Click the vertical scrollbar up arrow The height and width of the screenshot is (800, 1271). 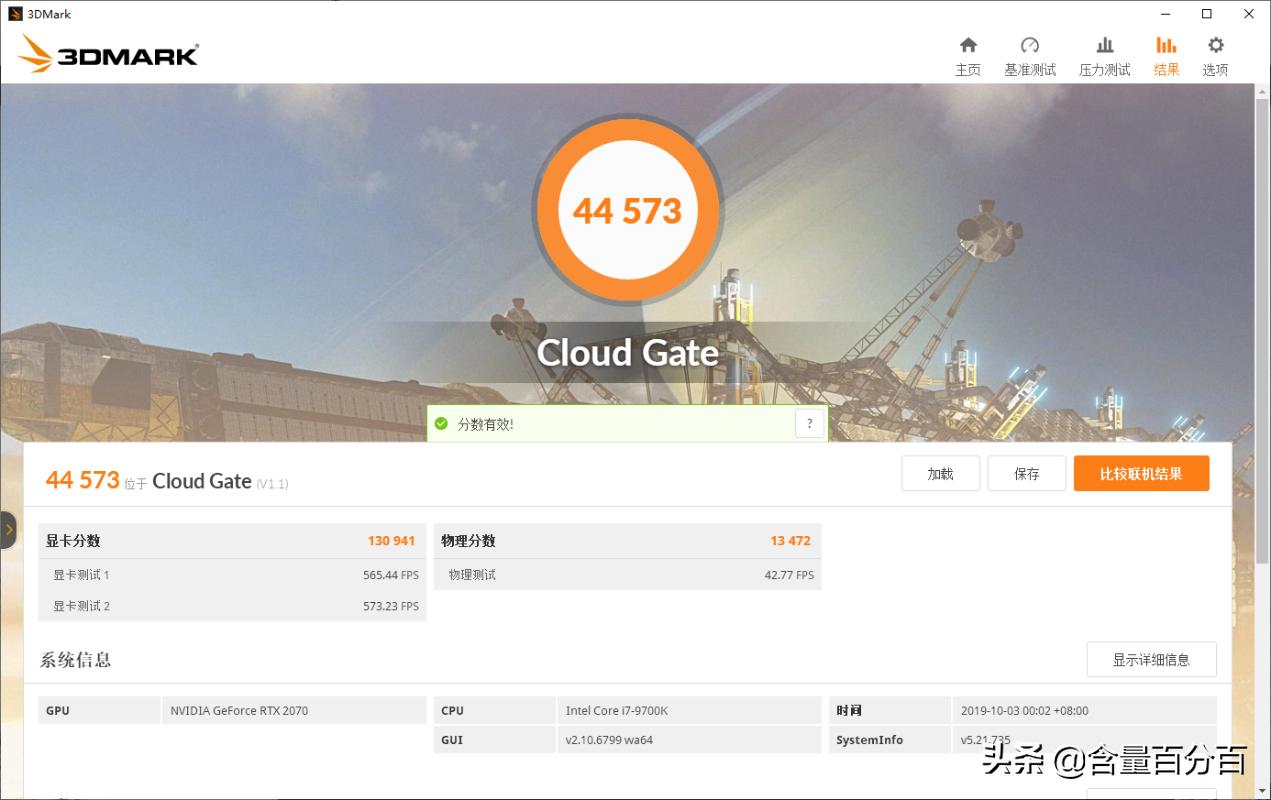coord(1262,91)
